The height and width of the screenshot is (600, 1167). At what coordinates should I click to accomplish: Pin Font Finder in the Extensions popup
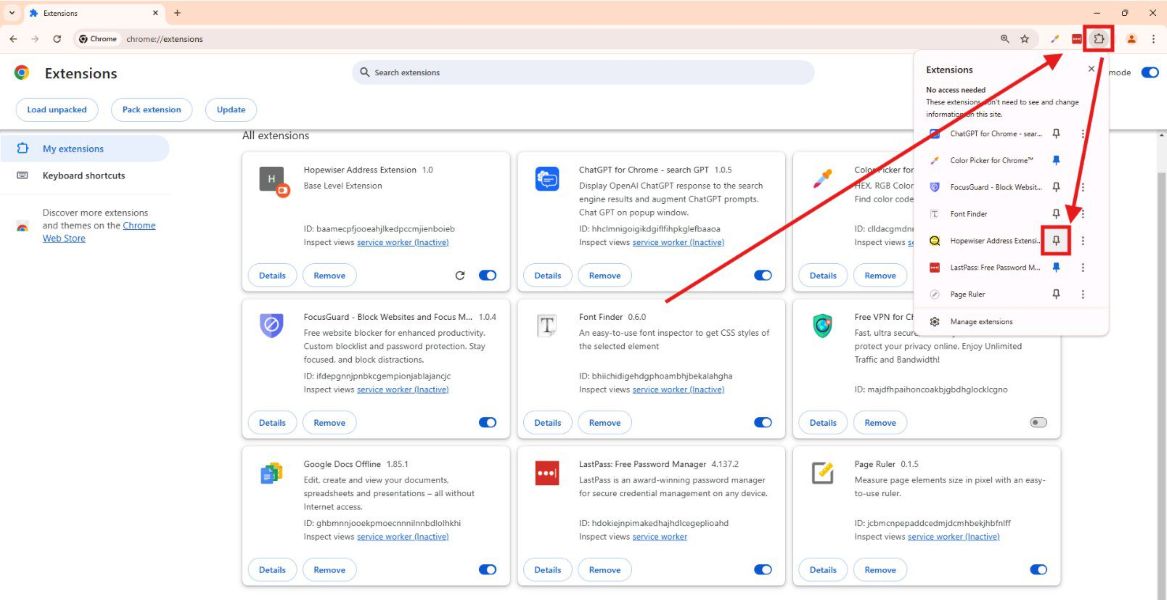pyautogui.click(x=1056, y=214)
